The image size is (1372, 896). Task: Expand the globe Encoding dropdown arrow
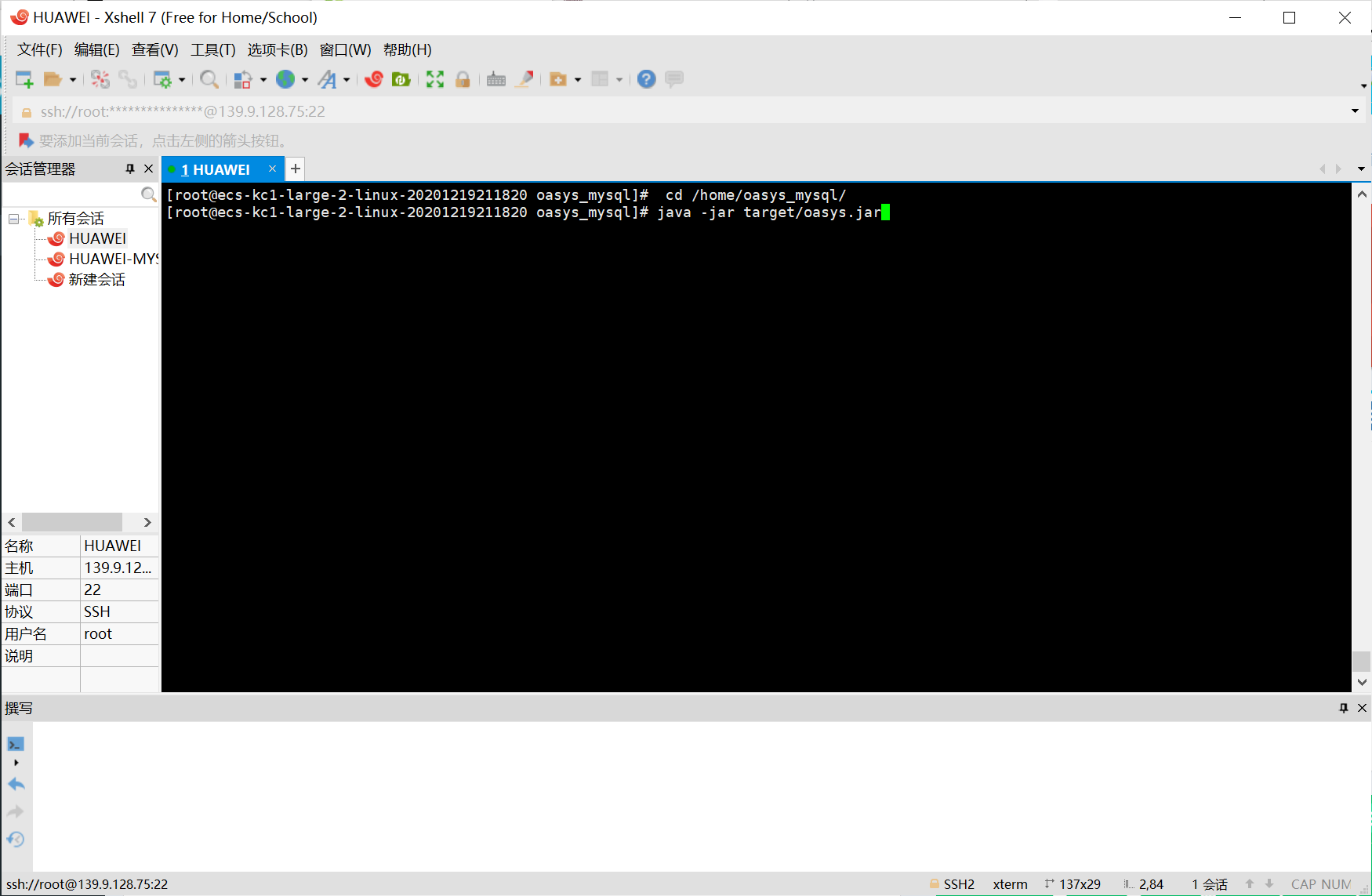[305, 80]
